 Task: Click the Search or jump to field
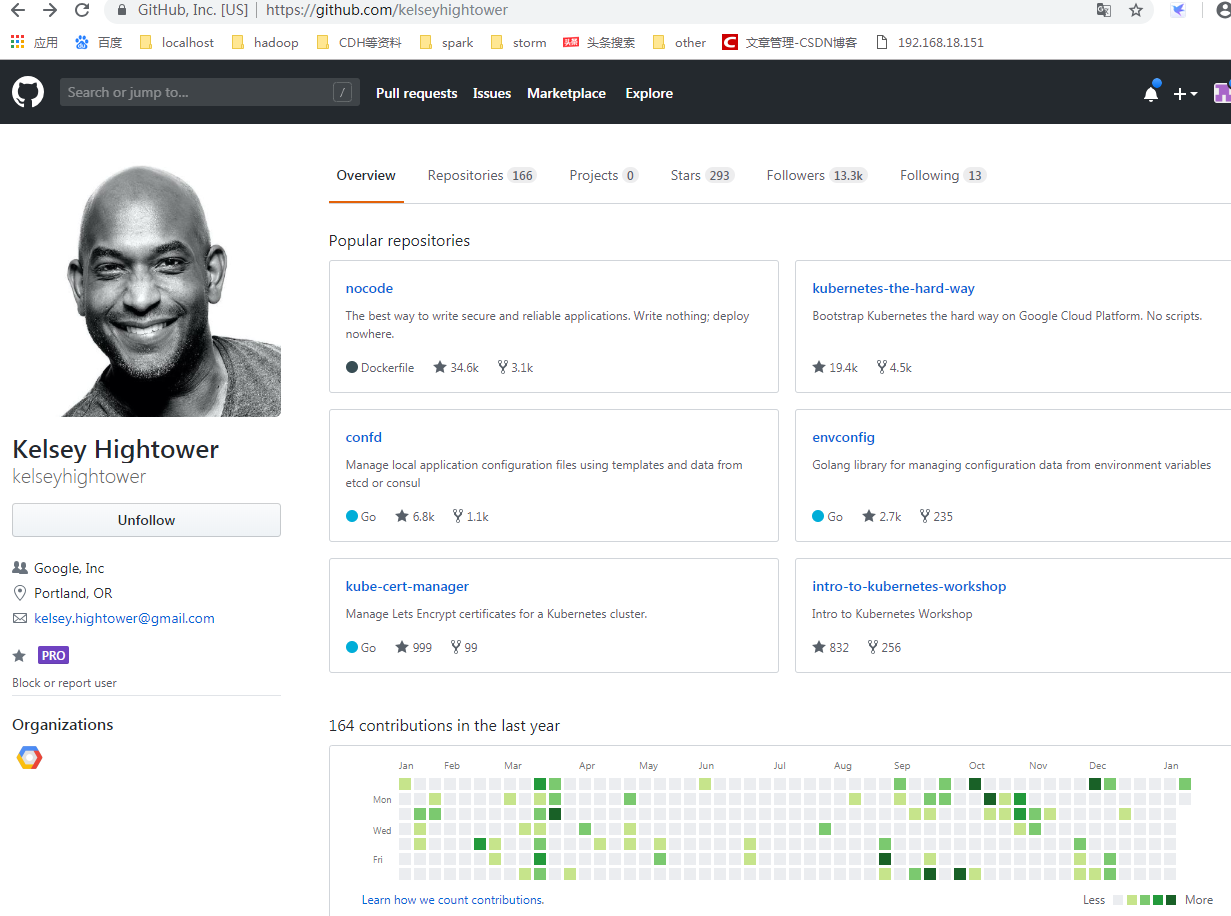click(x=208, y=92)
